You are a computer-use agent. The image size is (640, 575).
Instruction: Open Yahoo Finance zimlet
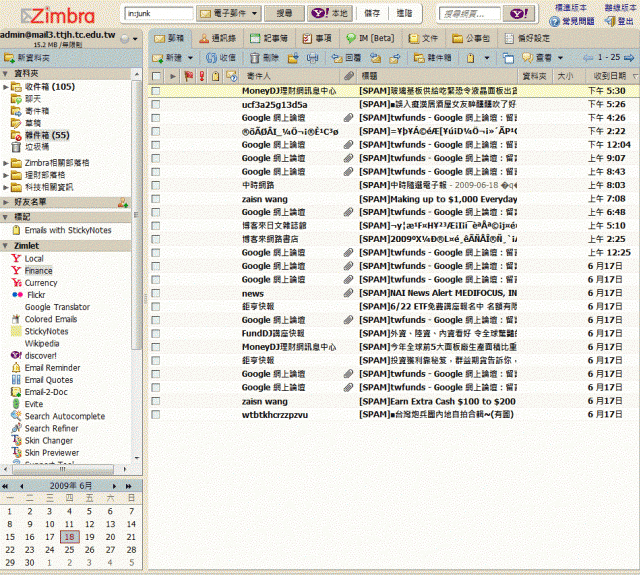click(32, 271)
